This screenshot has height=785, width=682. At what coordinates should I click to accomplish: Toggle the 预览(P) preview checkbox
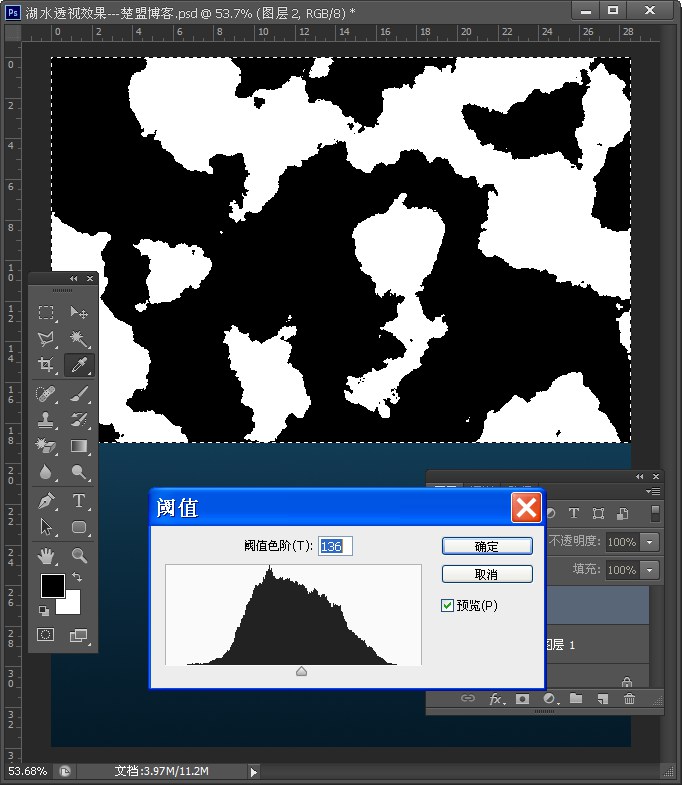[447, 606]
